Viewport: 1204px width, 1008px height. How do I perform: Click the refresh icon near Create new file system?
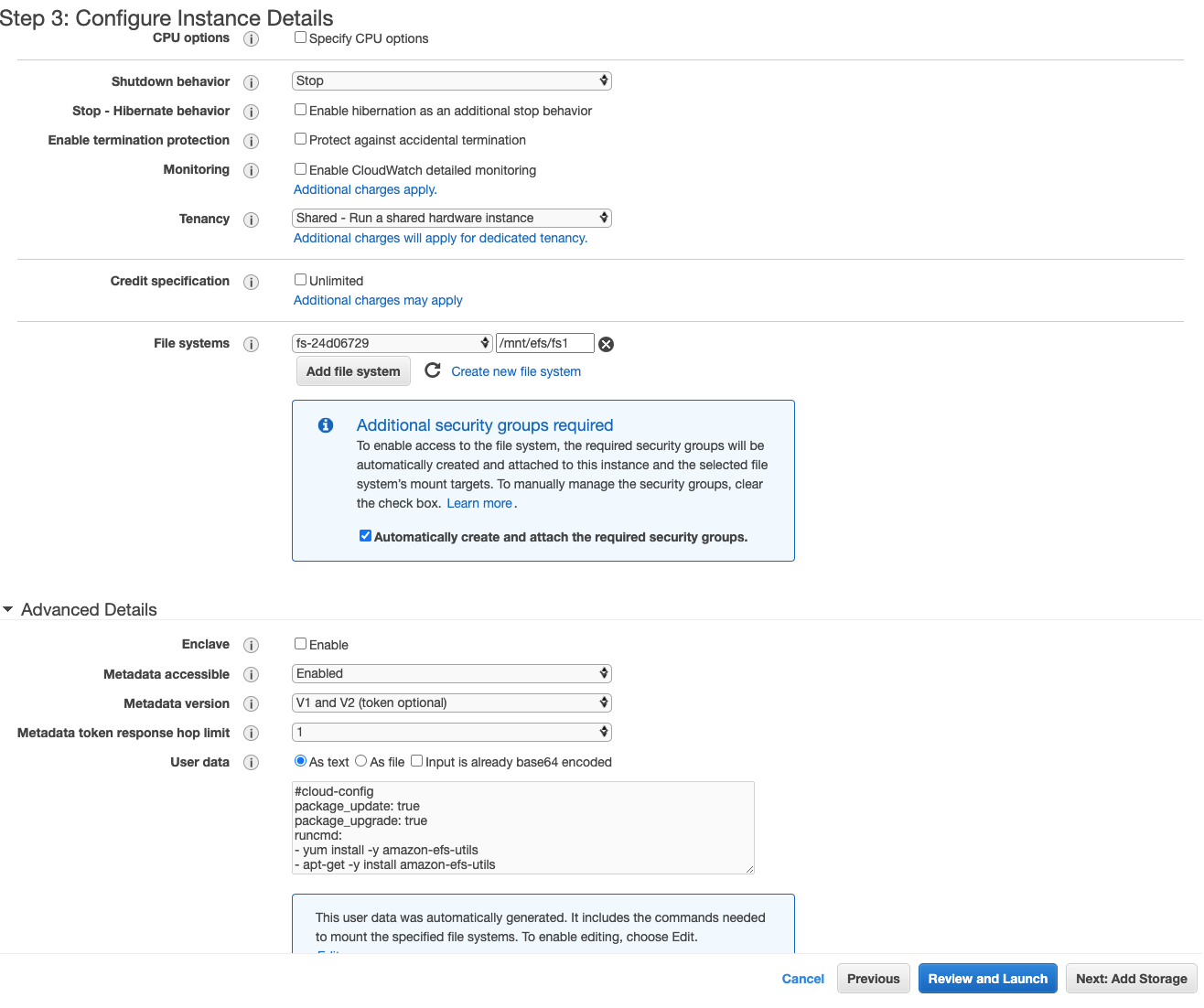[x=432, y=370]
